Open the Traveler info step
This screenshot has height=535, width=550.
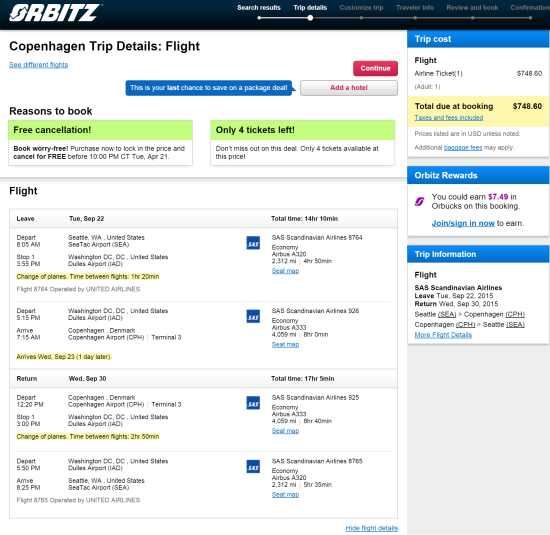point(415,8)
